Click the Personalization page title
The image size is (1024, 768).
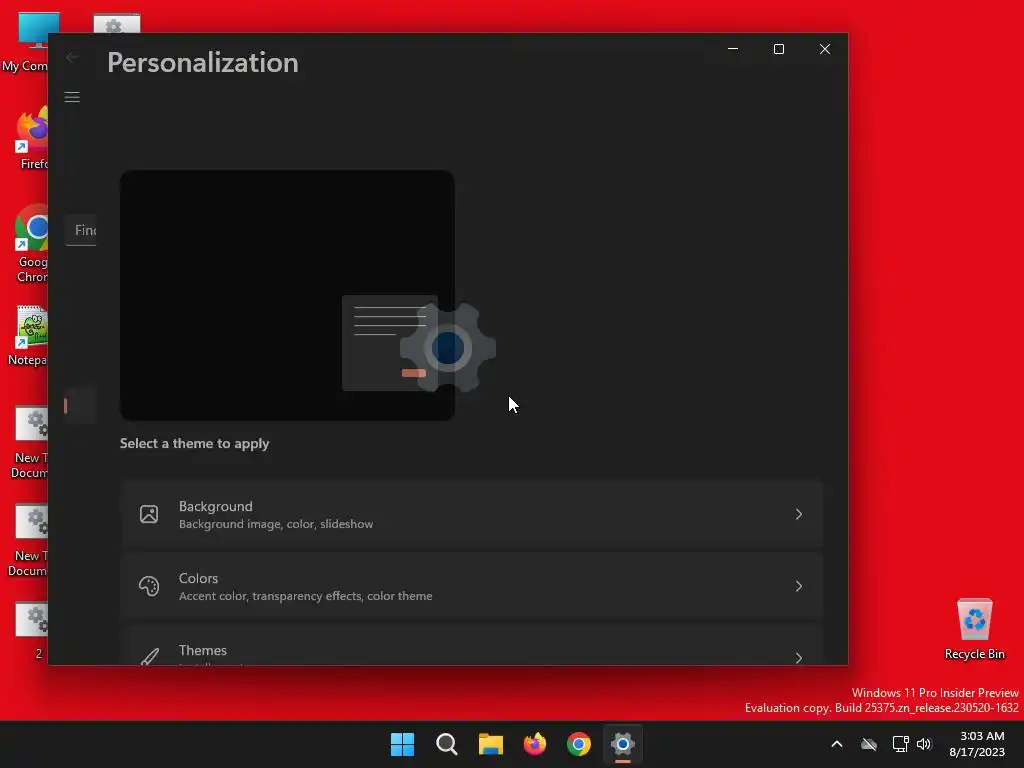[203, 63]
